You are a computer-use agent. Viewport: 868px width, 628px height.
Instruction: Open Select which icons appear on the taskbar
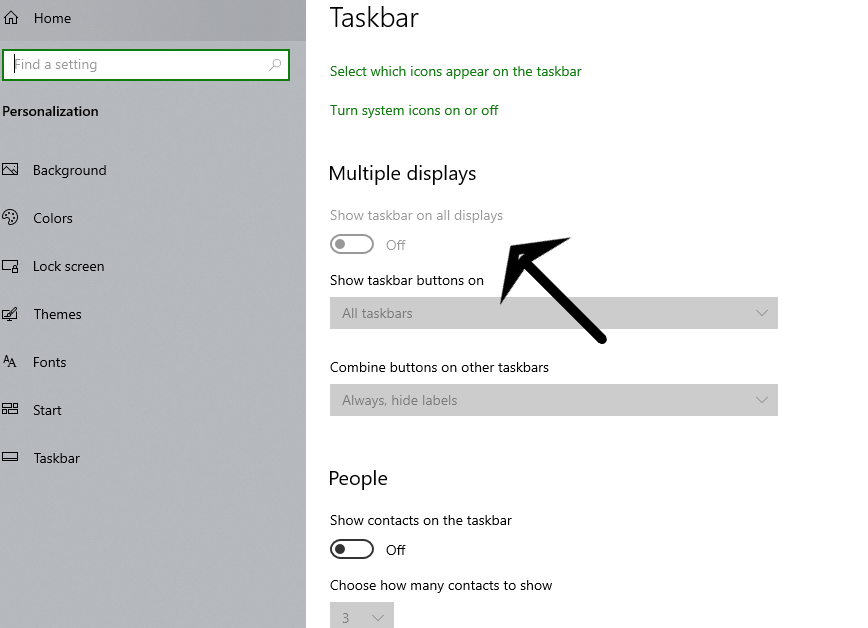point(456,71)
